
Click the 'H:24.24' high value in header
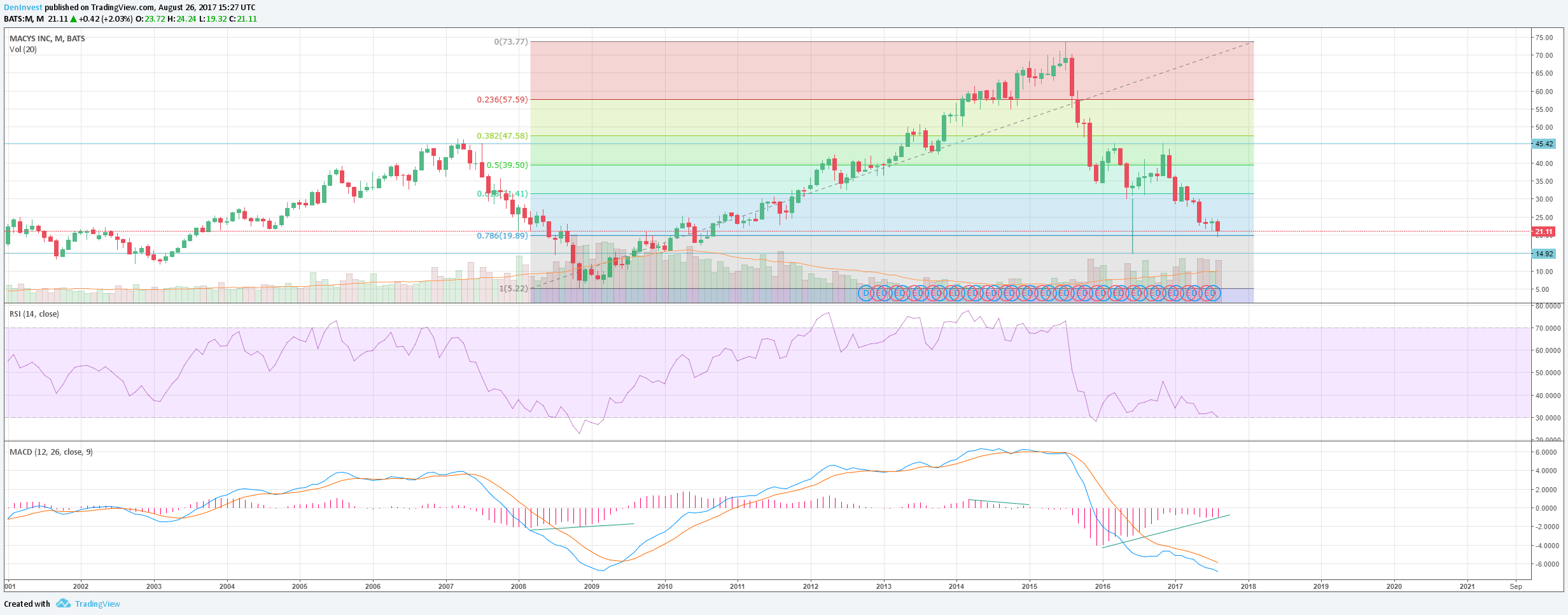[x=182, y=19]
